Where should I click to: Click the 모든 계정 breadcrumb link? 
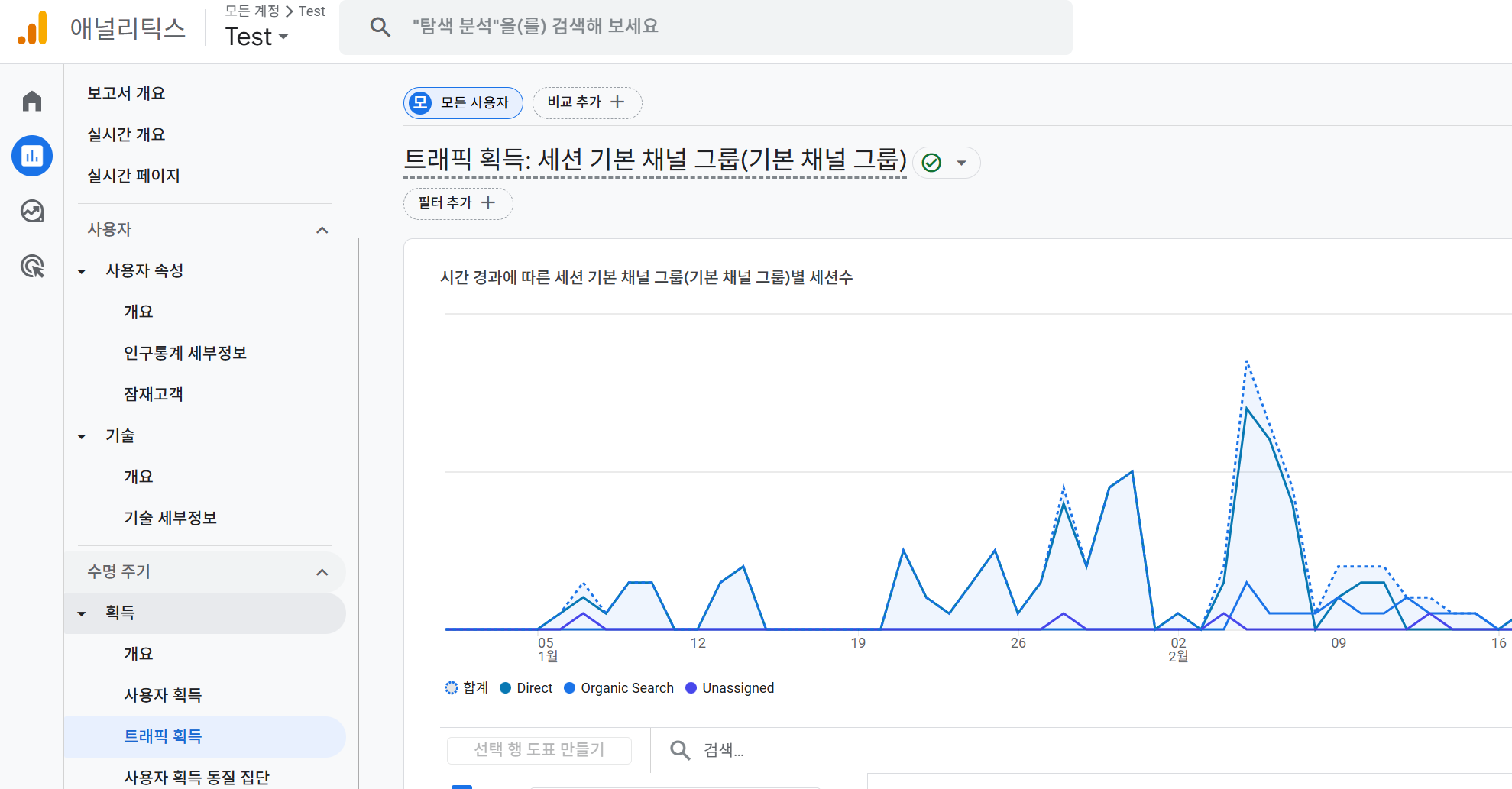(x=252, y=11)
